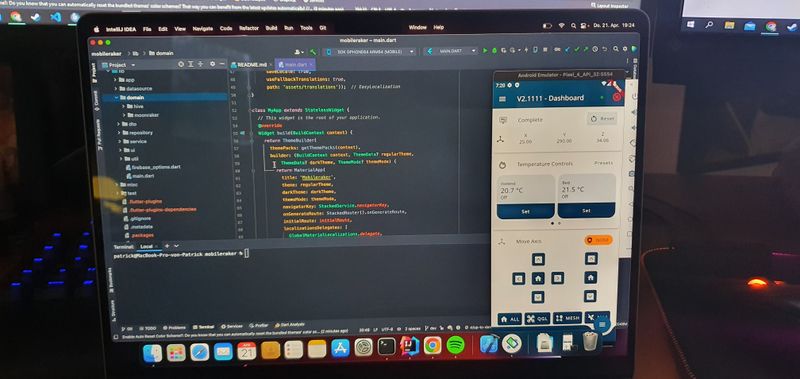The width and height of the screenshot is (800, 379).
Task: Run QGL quad gantry level button
Action: (537, 318)
